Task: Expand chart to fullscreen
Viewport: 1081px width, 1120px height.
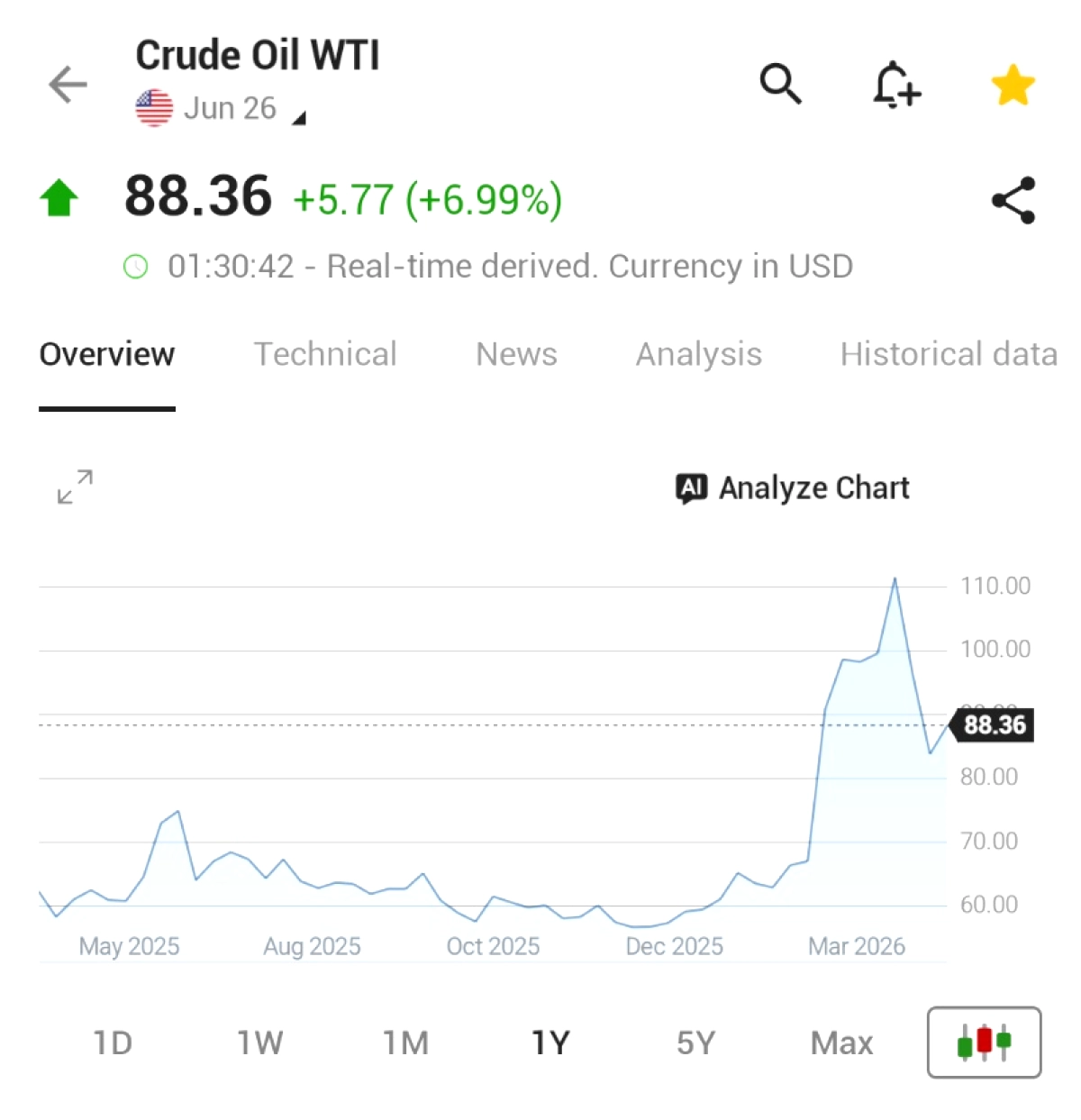Action: pos(75,487)
